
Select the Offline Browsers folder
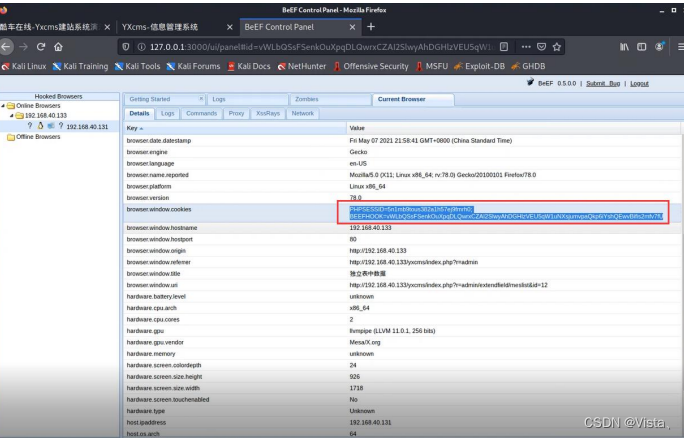click(x=38, y=137)
